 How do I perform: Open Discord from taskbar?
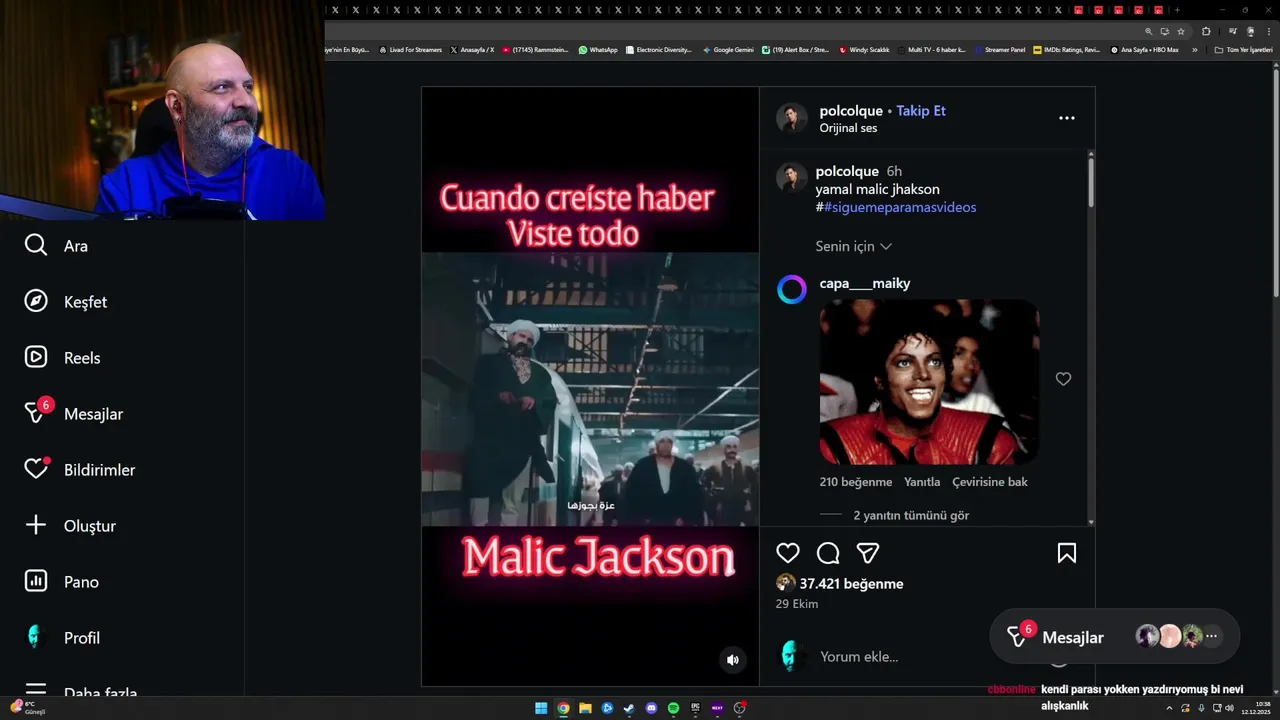click(x=651, y=708)
